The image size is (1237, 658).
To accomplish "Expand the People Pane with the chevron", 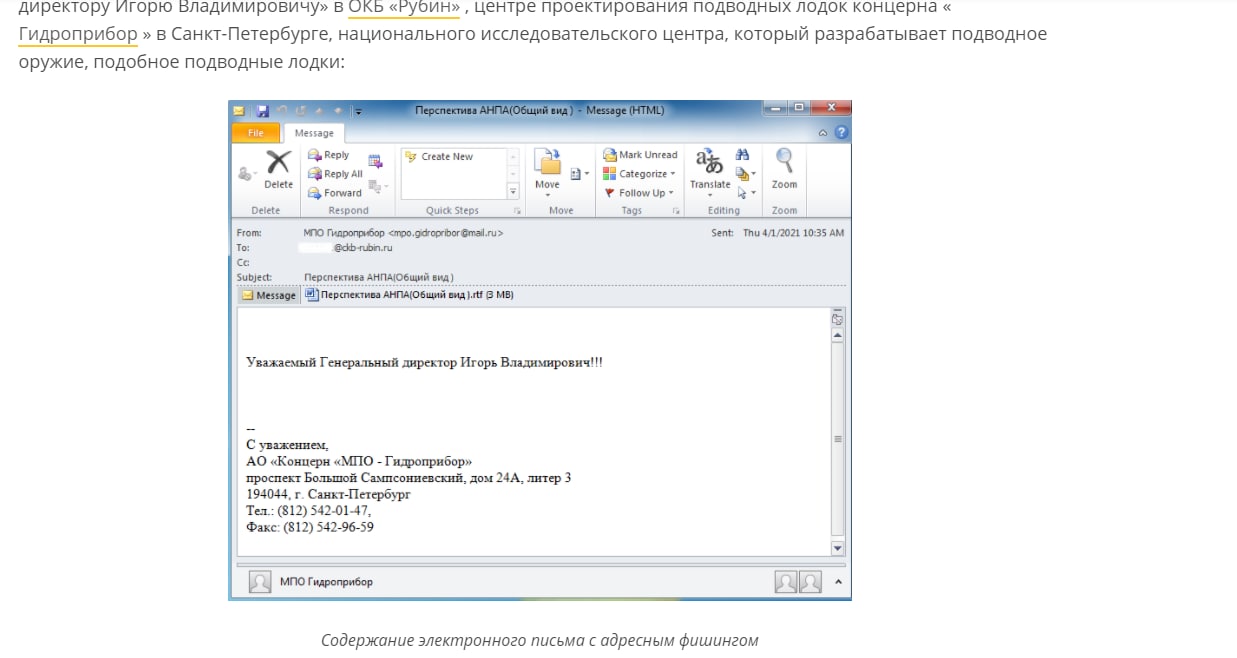I will [838, 582].
